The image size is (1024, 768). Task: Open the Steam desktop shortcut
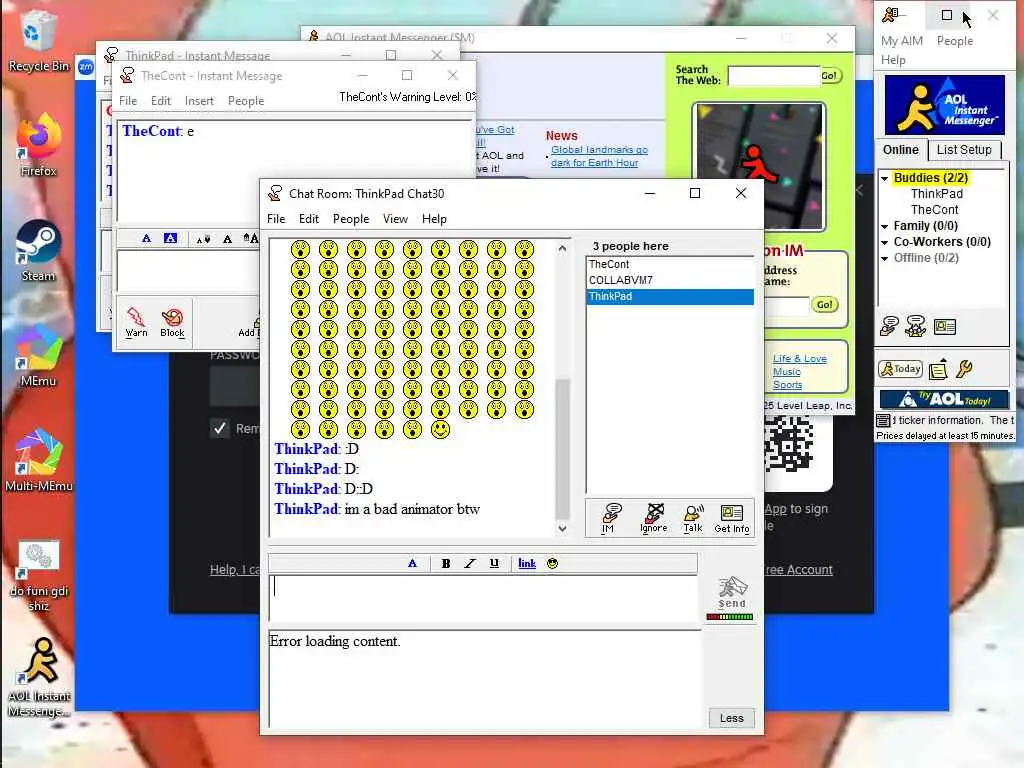pos(39,251)
